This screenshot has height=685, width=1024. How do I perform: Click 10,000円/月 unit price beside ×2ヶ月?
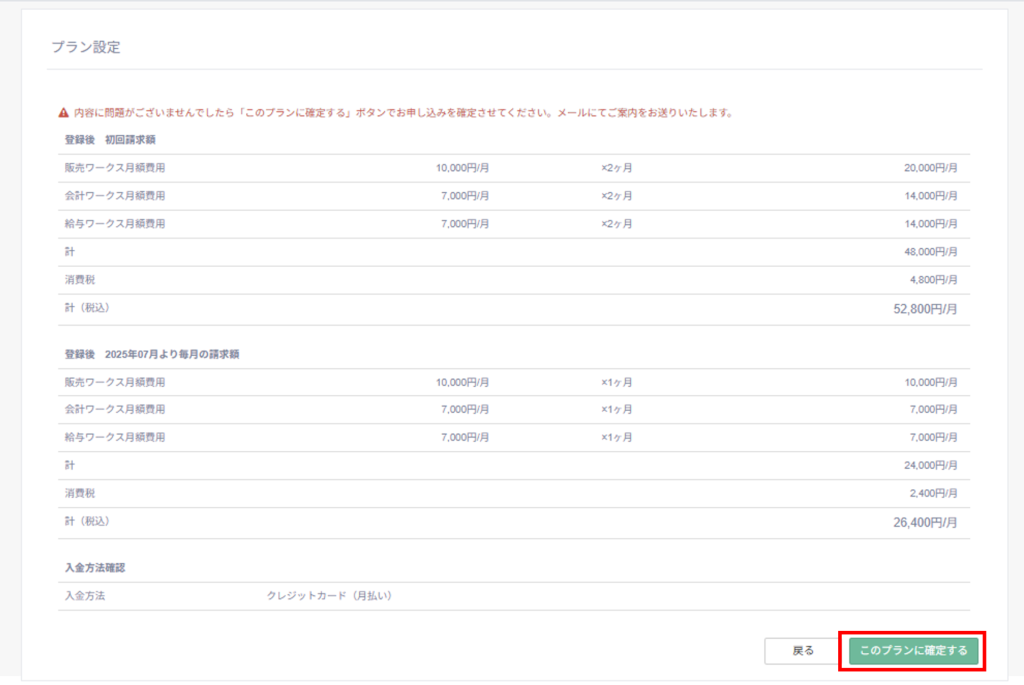coord(462,168)
